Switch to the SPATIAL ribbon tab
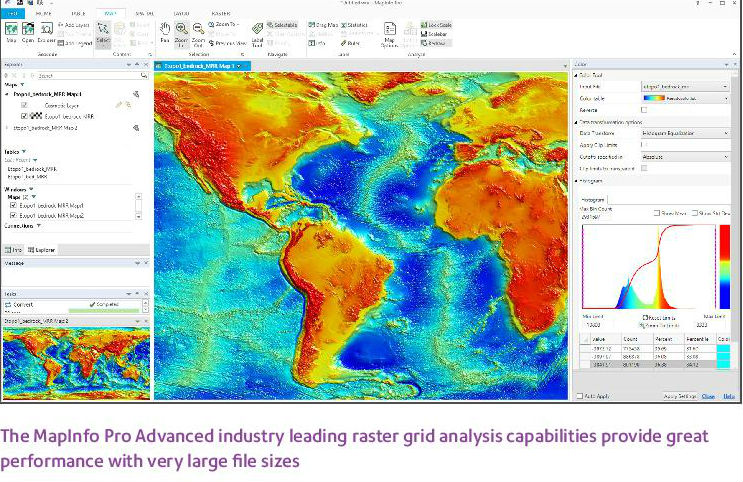Image resolution: width=743 pixels, height=482 pixels. point(145,14)
